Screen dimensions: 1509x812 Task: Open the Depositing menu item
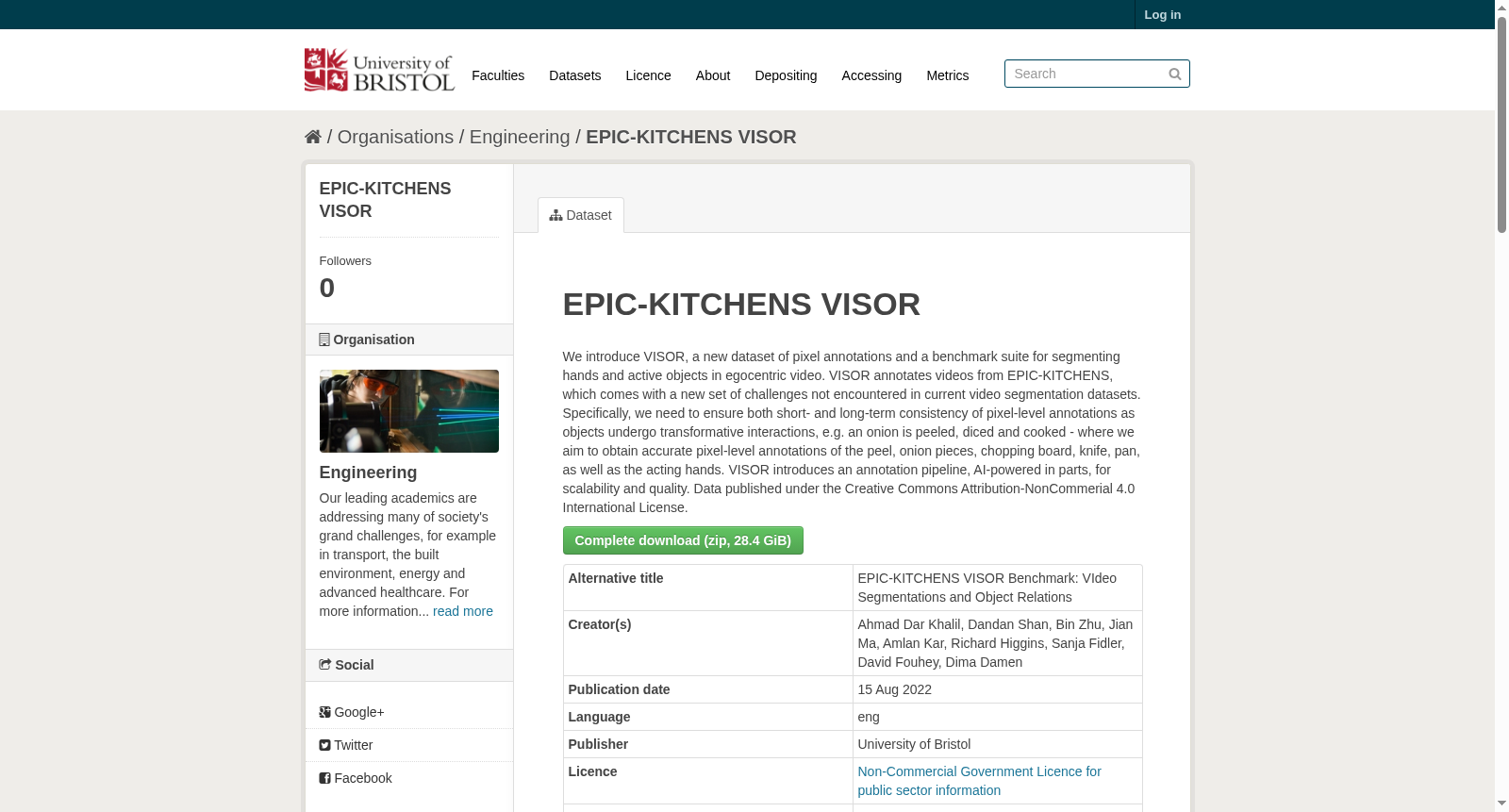click(786, 75)
